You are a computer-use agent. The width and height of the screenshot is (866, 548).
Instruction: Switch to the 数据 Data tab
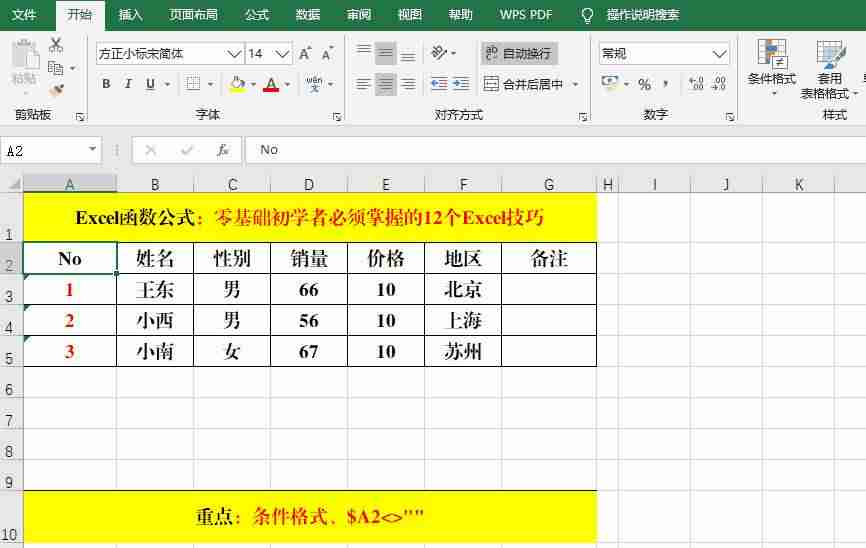click(308, 14)
